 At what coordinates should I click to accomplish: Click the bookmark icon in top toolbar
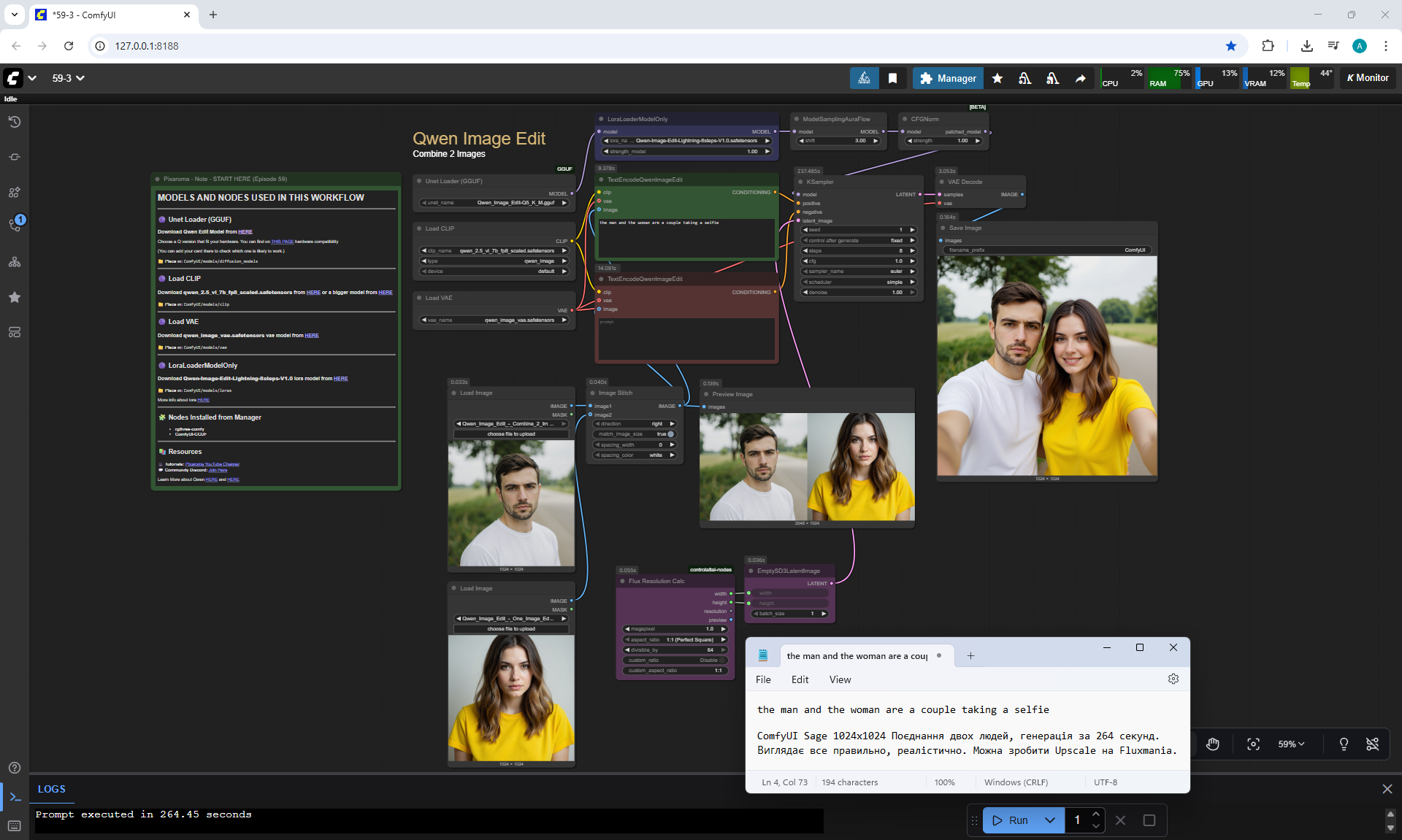[892, 78]
